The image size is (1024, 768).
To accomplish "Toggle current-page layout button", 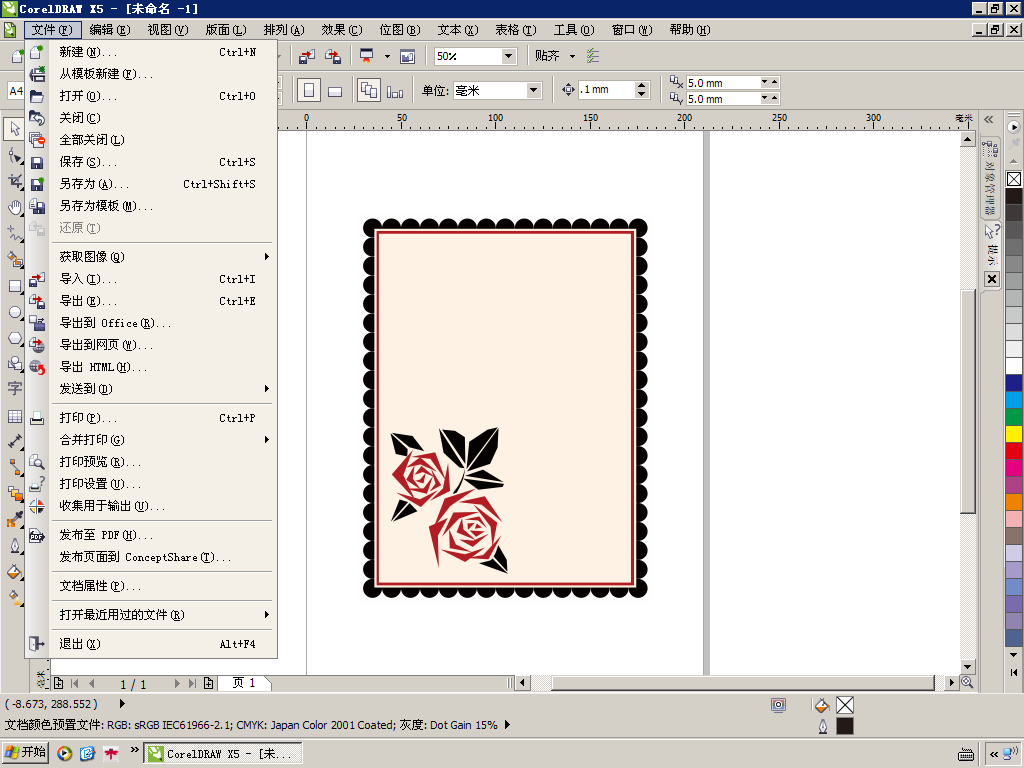I will pyautogui.click(x=395, y=90).
